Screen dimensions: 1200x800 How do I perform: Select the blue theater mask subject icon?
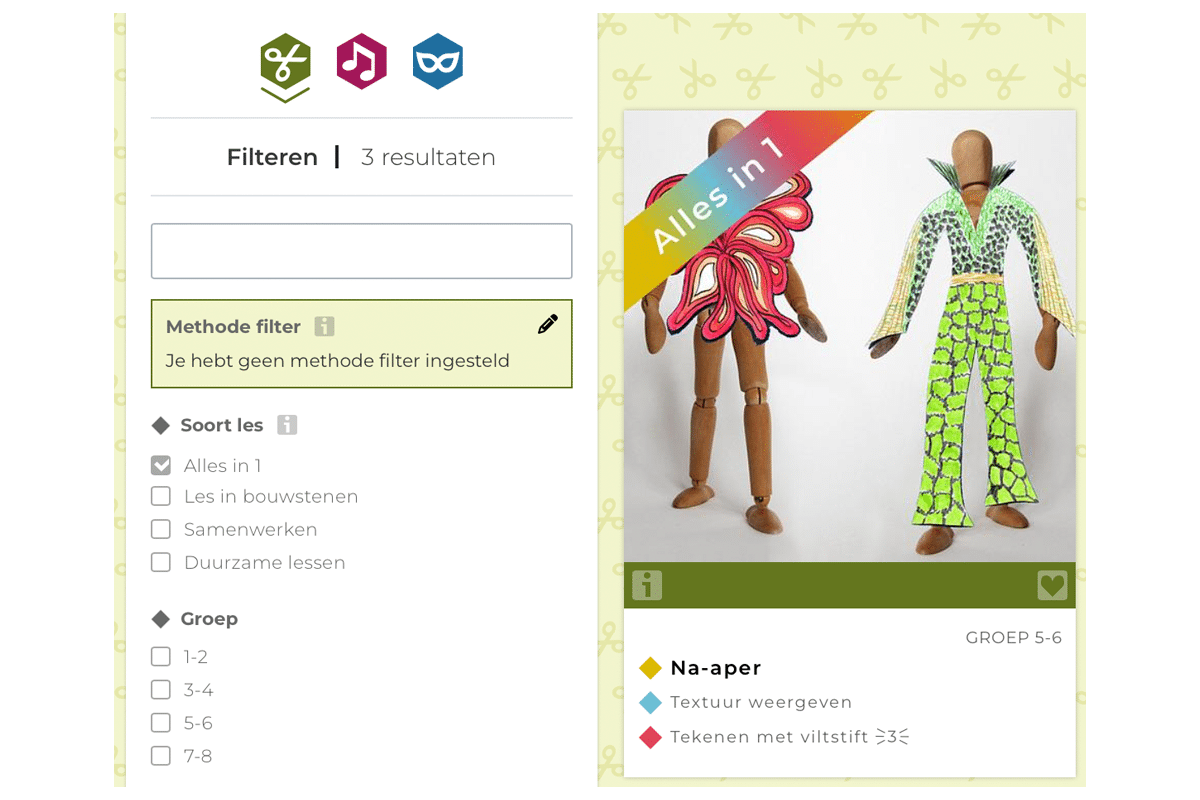(438, 62)
